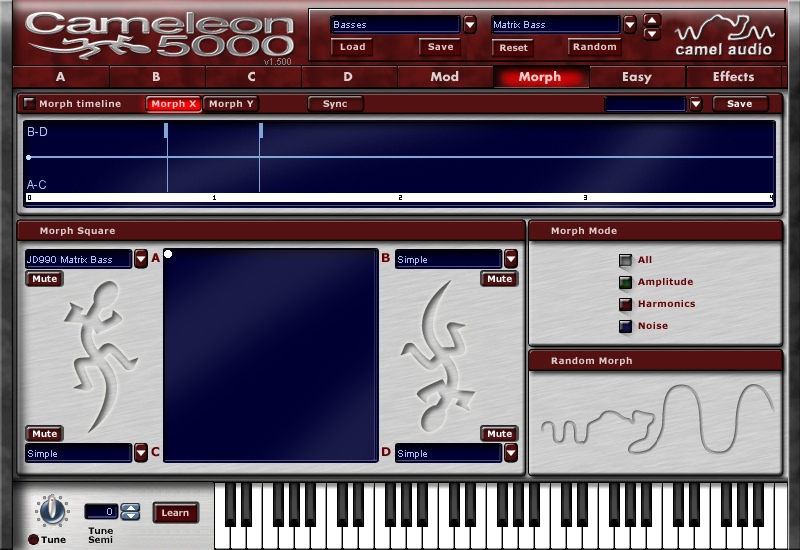Open the Easy tab
The height and width of the screenshot is (550, 800).
(636, 77)
